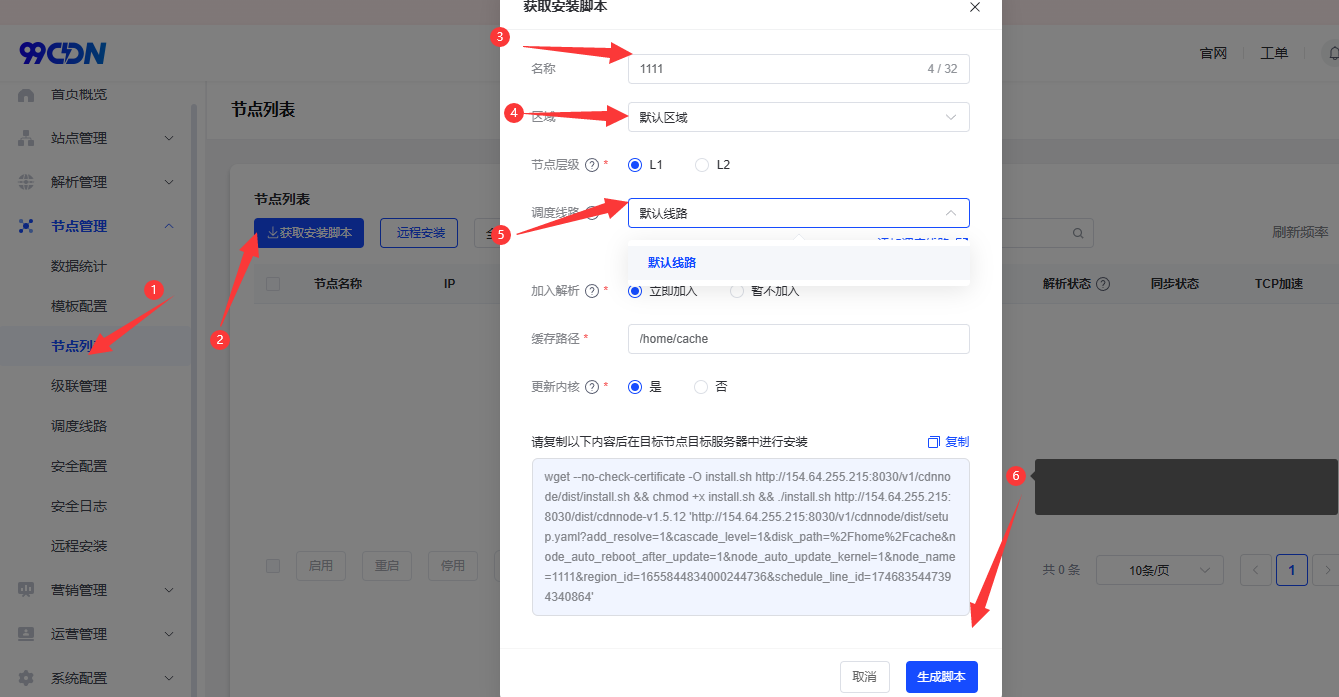The width and height of the screenshot is (1339, 697).
Task: Open the 区域 dropdown 默认区域
Action: [799, 117]
